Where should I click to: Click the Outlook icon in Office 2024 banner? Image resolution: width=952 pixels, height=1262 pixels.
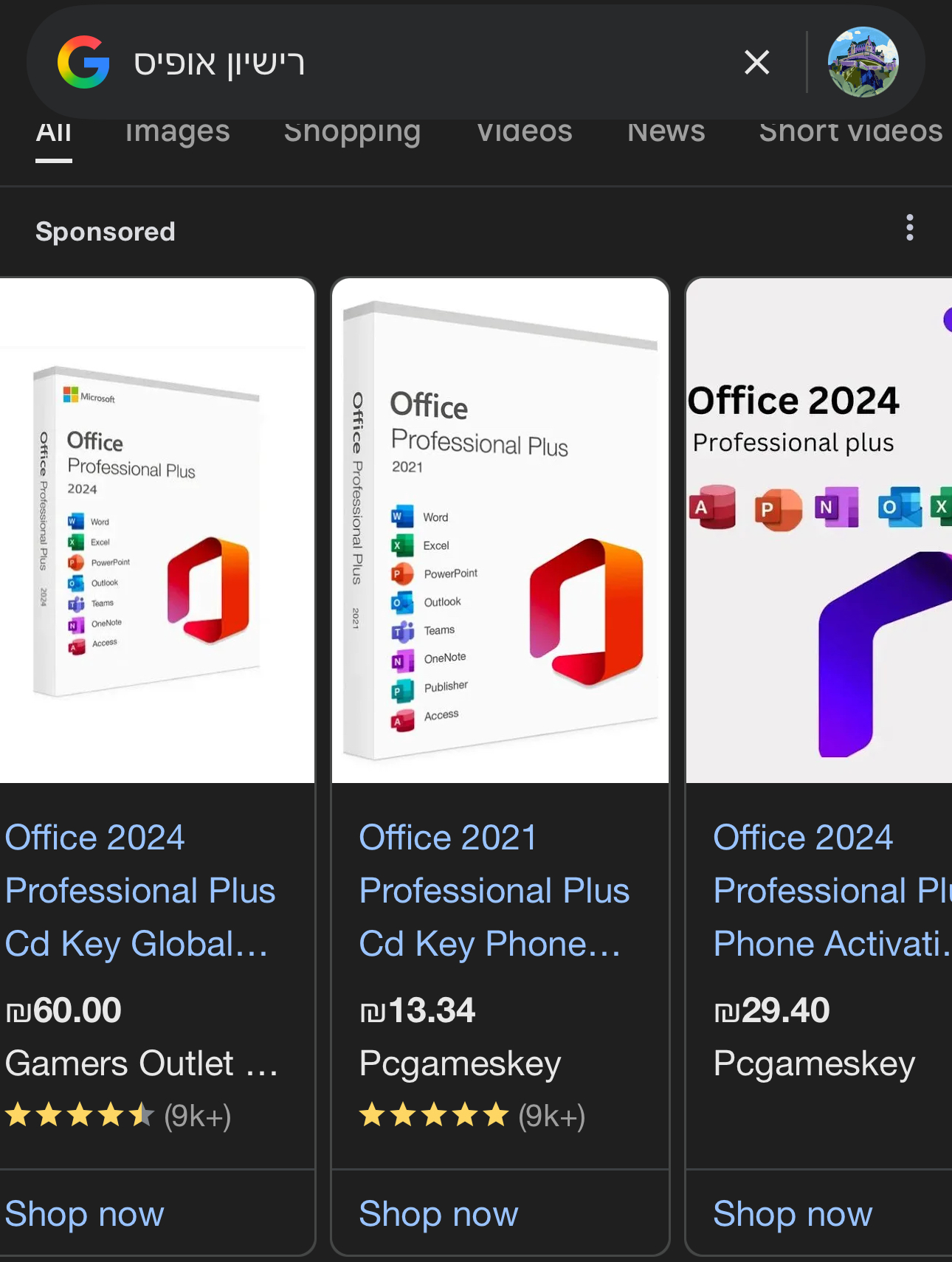pos(900,507)
